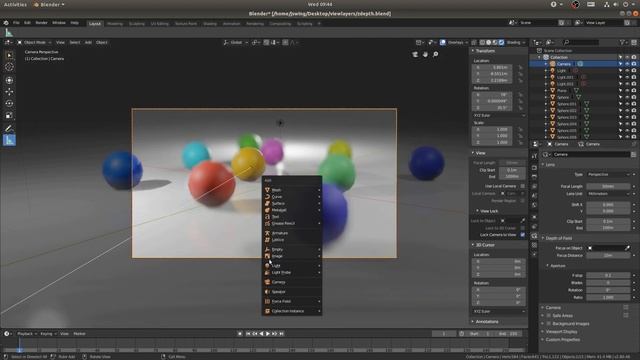
Task: Open the Render menu in top bar
Action: click(41, 23)
